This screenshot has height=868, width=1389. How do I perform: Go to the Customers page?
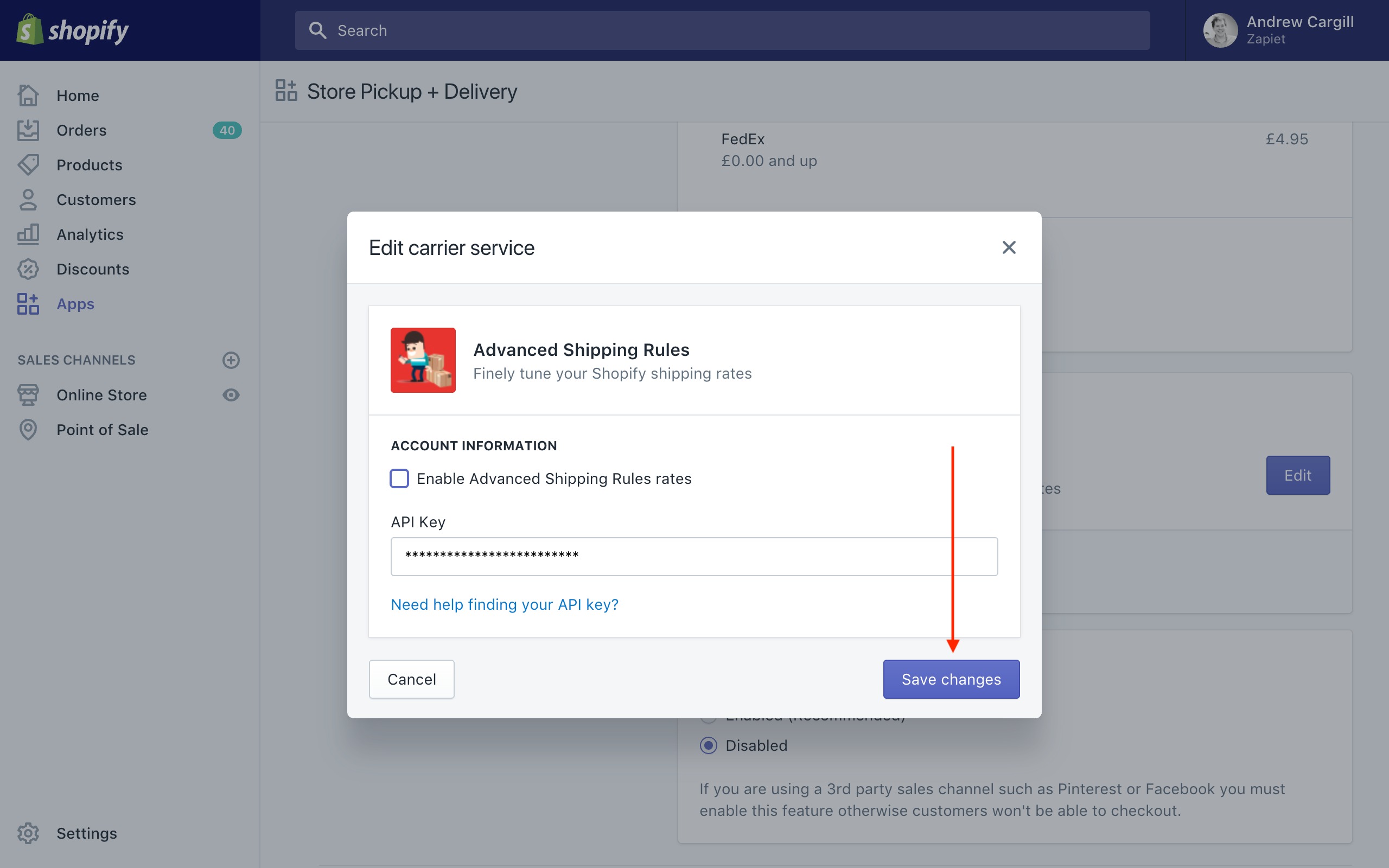(x=96, y=200)
